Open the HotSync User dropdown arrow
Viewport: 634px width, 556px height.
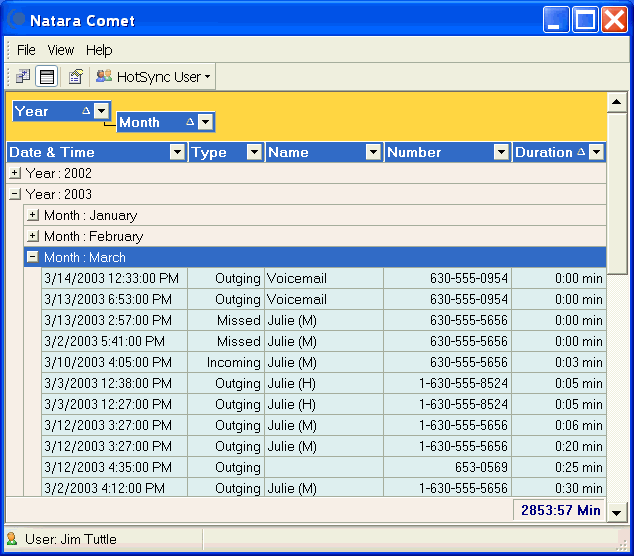pos(207,77)
